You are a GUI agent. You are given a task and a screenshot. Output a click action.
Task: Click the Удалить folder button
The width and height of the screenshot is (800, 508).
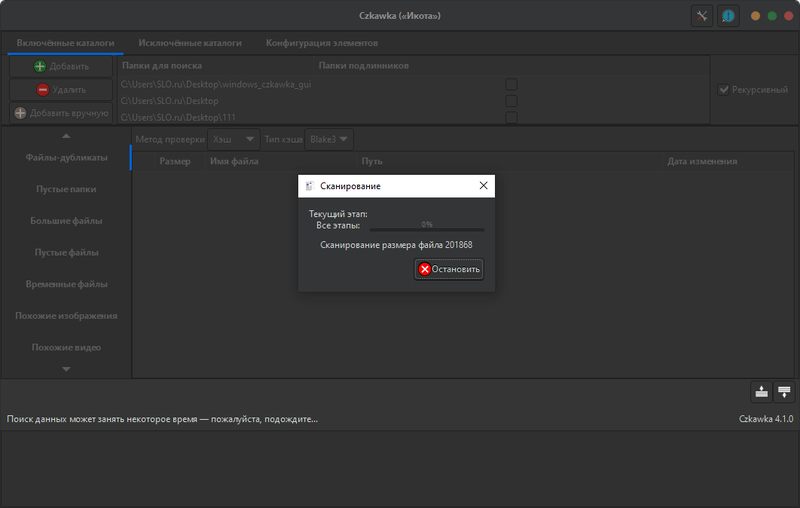point(61,90)
